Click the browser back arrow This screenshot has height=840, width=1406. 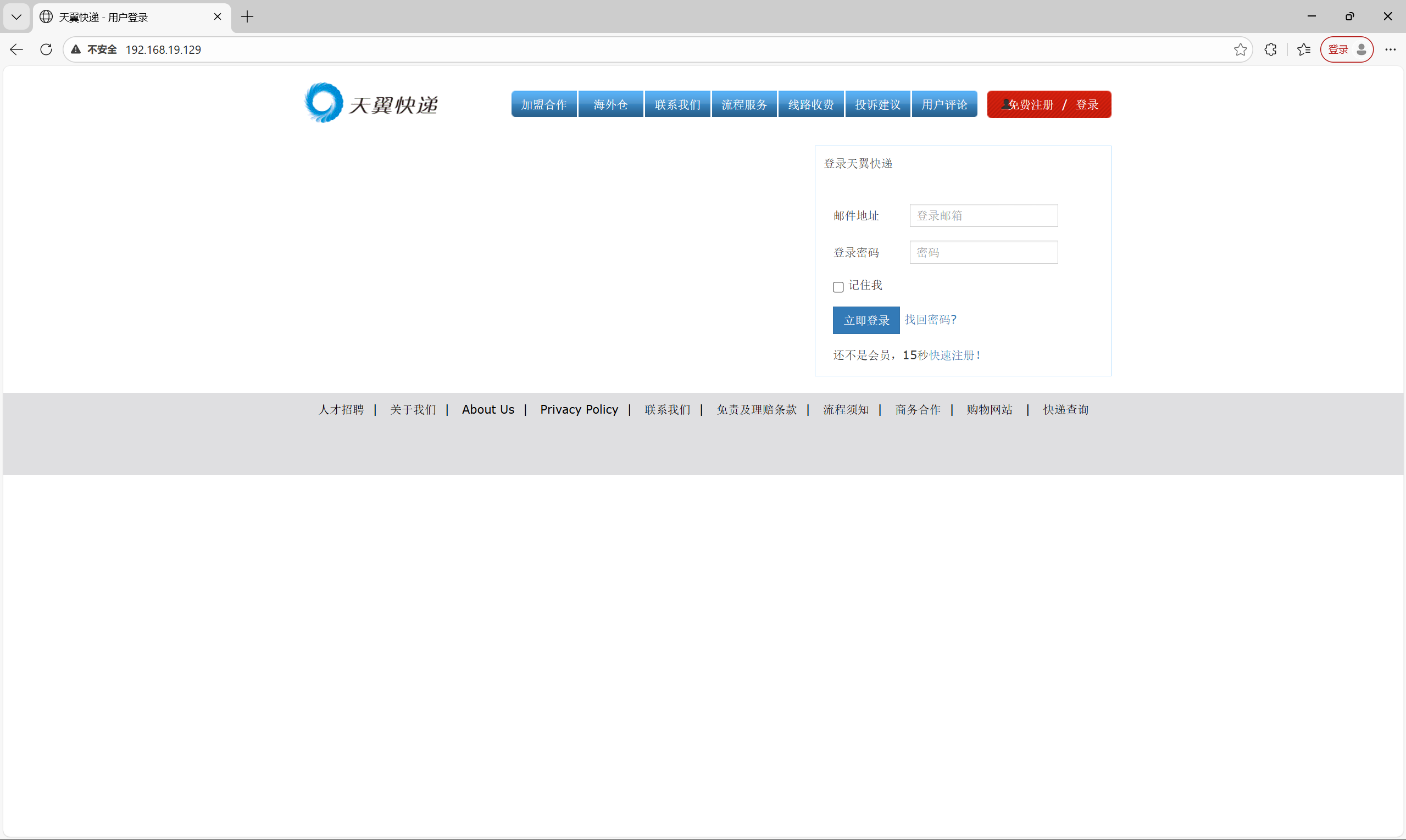16,50
